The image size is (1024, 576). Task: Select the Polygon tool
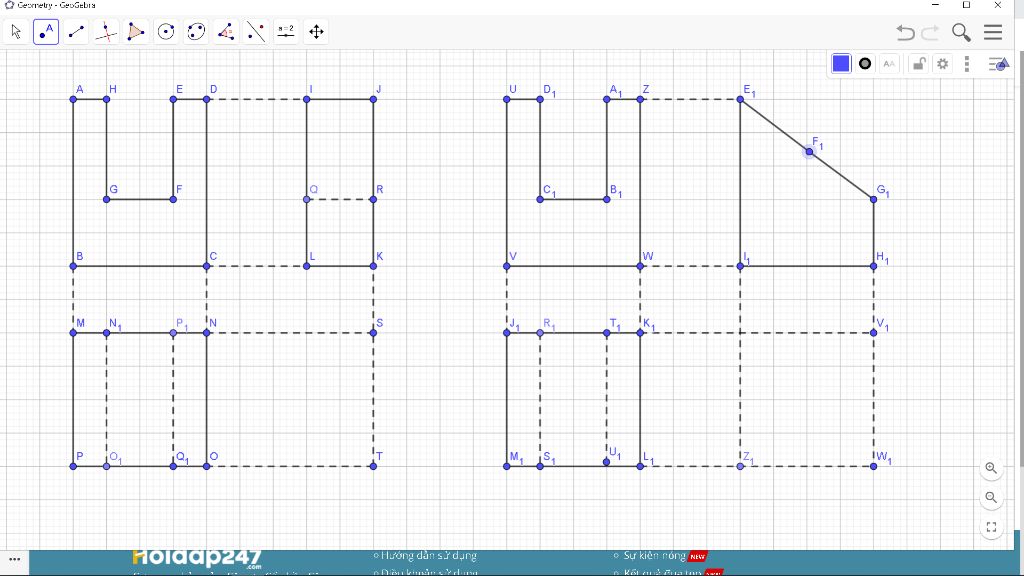pyautogui.click(x=136, y=31)
